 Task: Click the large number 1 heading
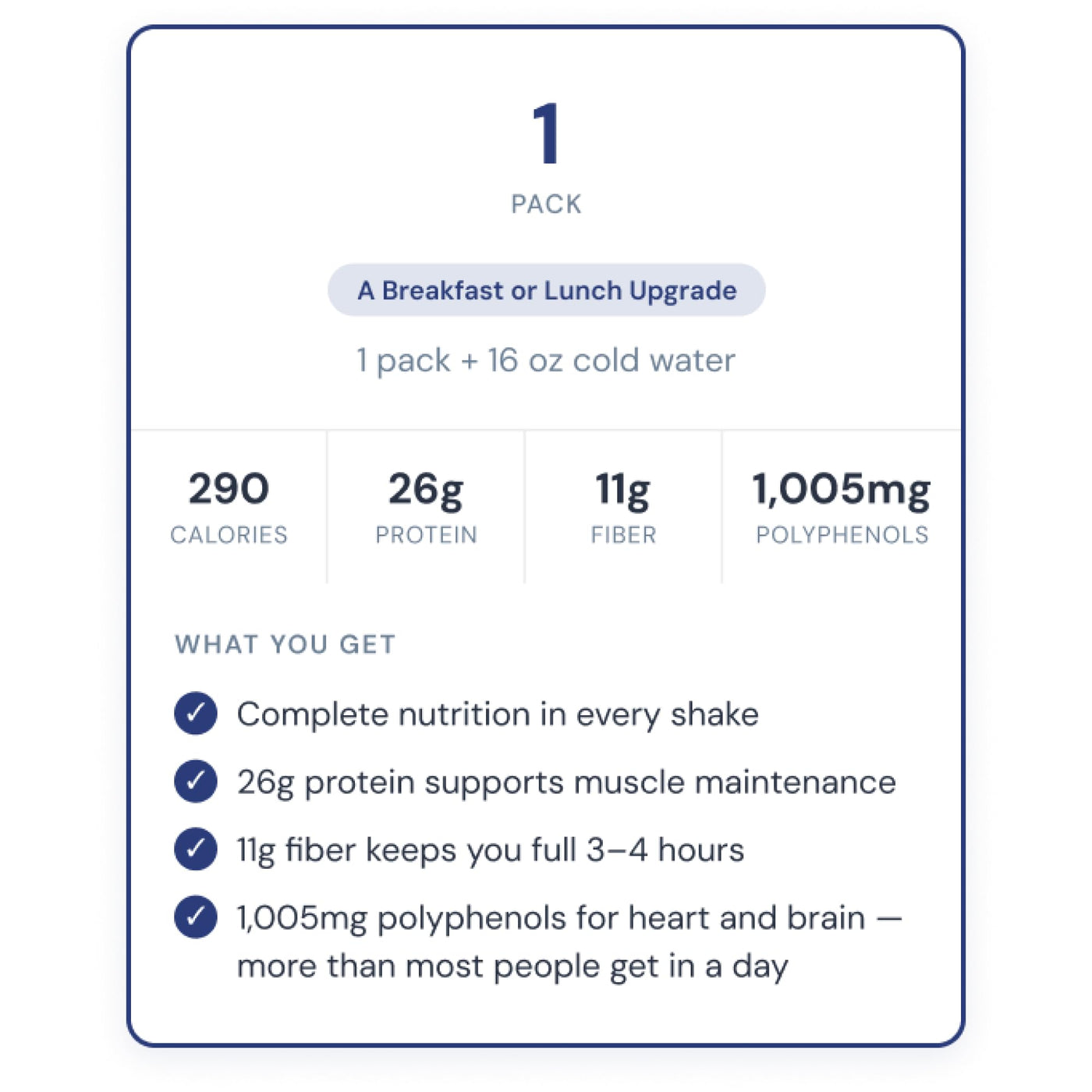tap(546, 133)
